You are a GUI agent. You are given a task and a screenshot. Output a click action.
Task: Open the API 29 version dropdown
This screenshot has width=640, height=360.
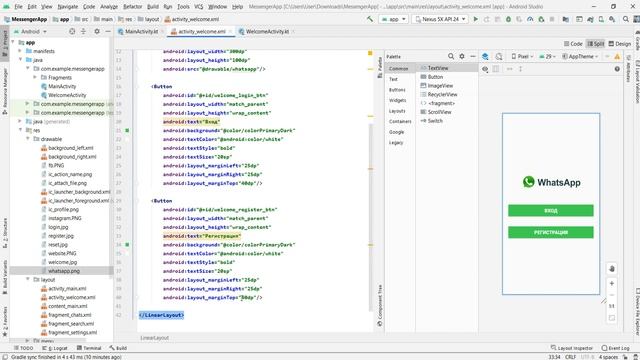click(548, 56)
